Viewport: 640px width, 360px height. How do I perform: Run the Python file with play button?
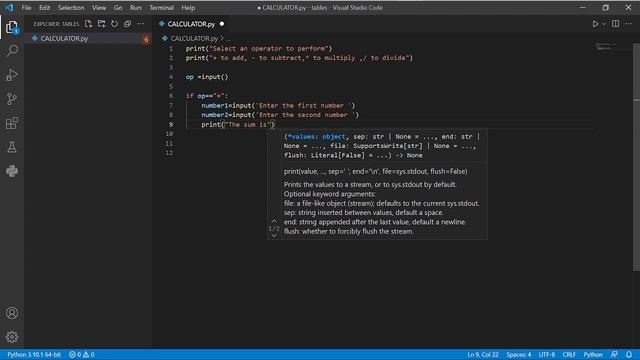(595, 24)
